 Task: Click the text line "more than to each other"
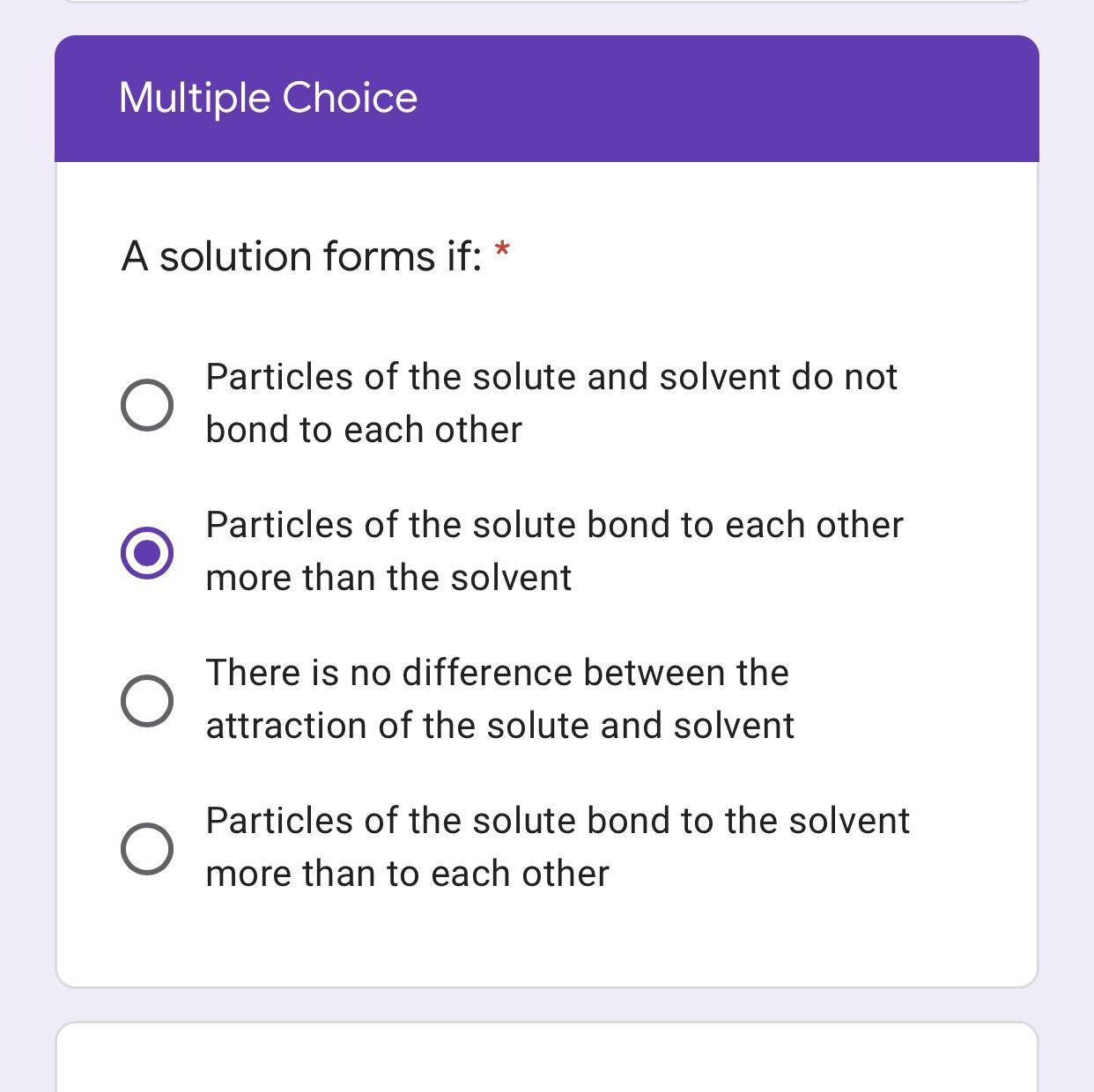407,874
